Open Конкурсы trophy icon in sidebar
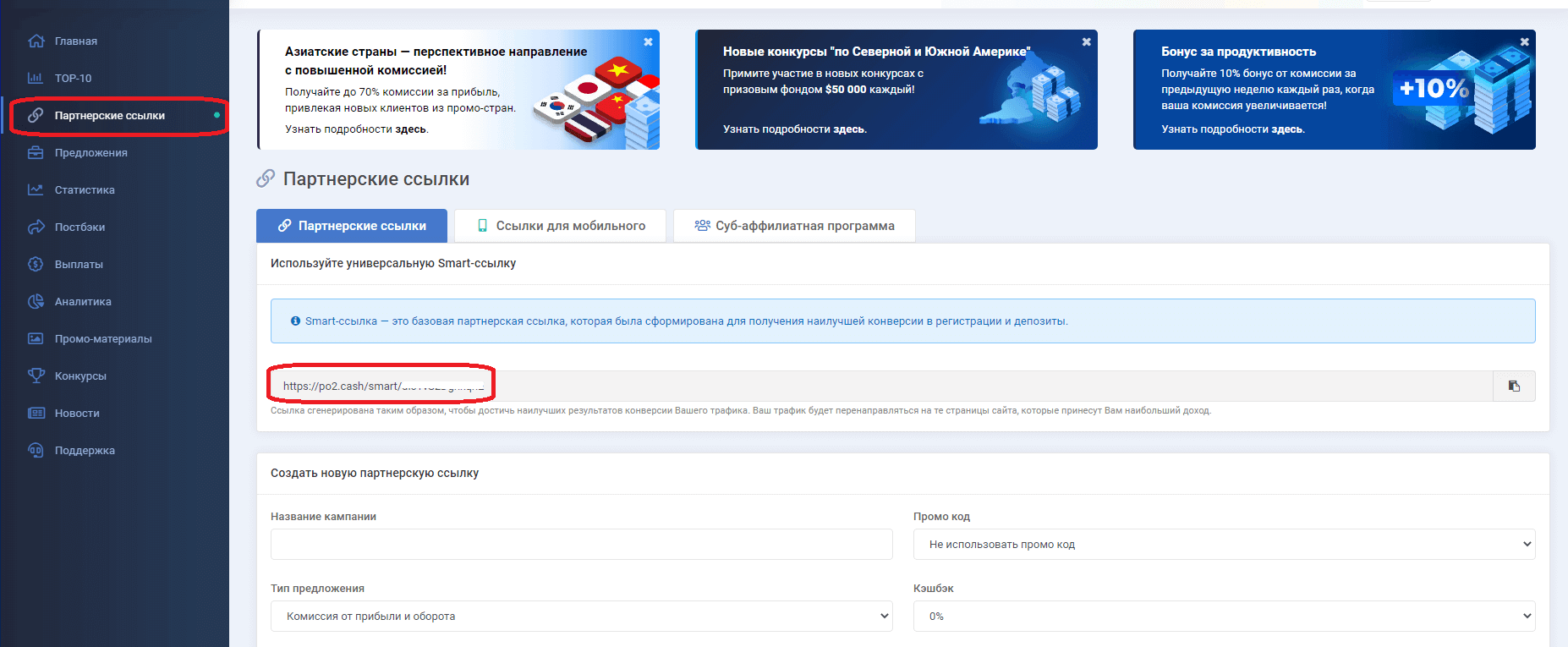1568x647 pixels. click(36, 376)
